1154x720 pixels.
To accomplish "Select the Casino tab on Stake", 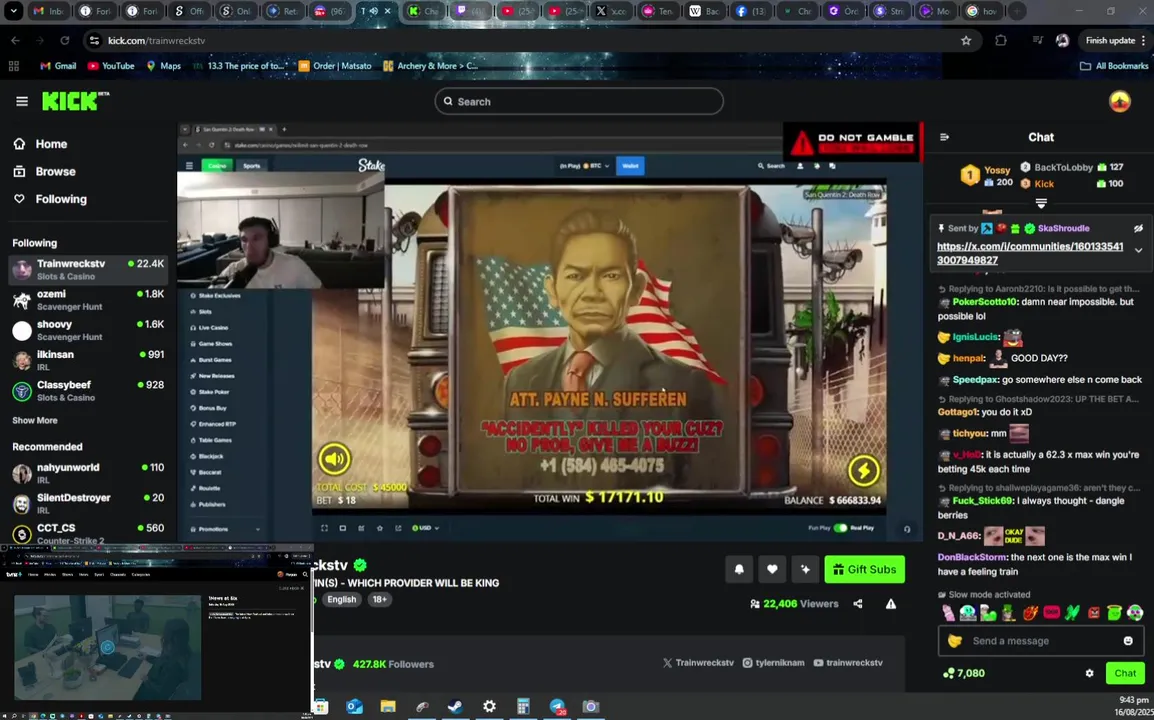I will (217, 166).
